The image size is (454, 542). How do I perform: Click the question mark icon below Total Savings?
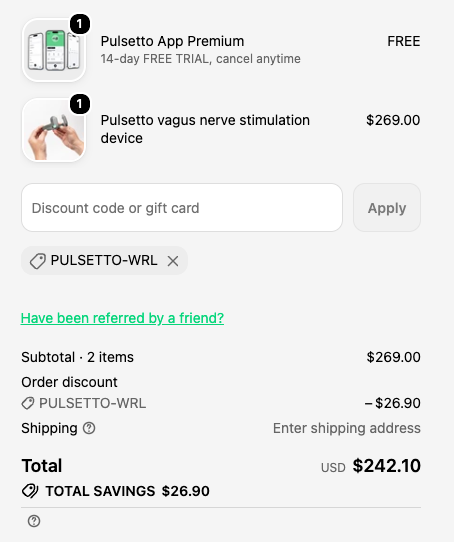coord(34,521)
